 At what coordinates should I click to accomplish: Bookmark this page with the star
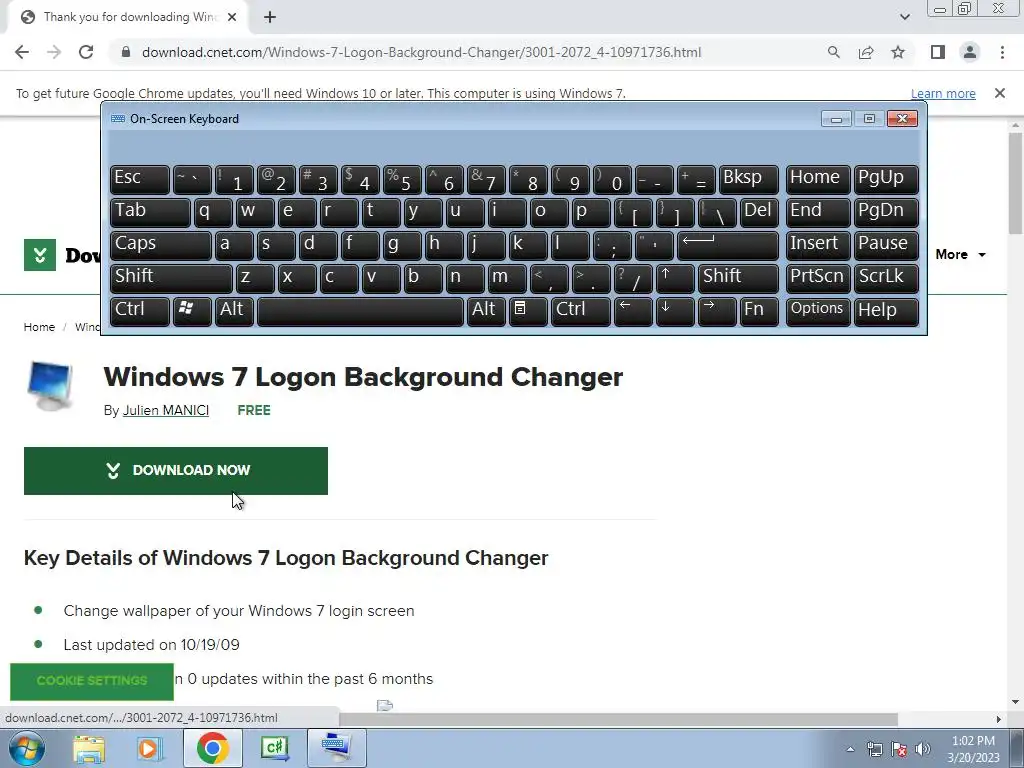pos(898,52)
